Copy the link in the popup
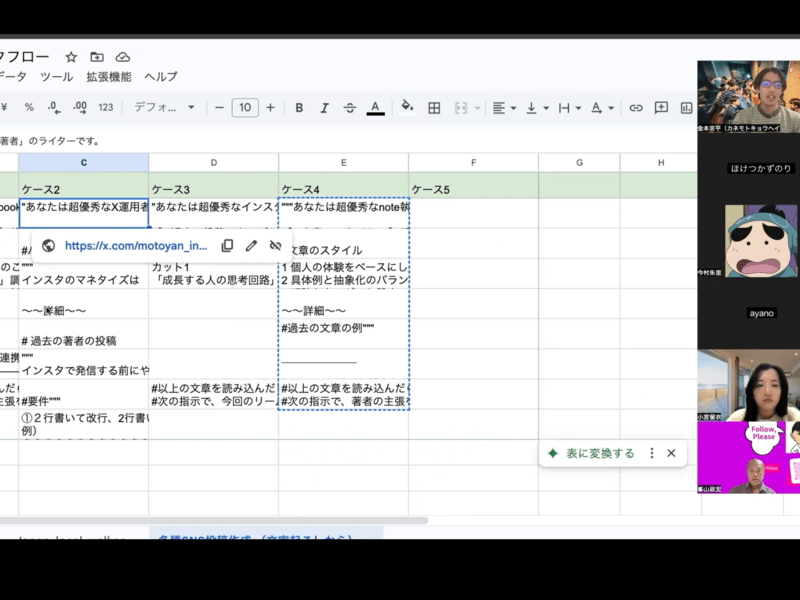This screenshot has height=600, width=800. tap(227, 245)
